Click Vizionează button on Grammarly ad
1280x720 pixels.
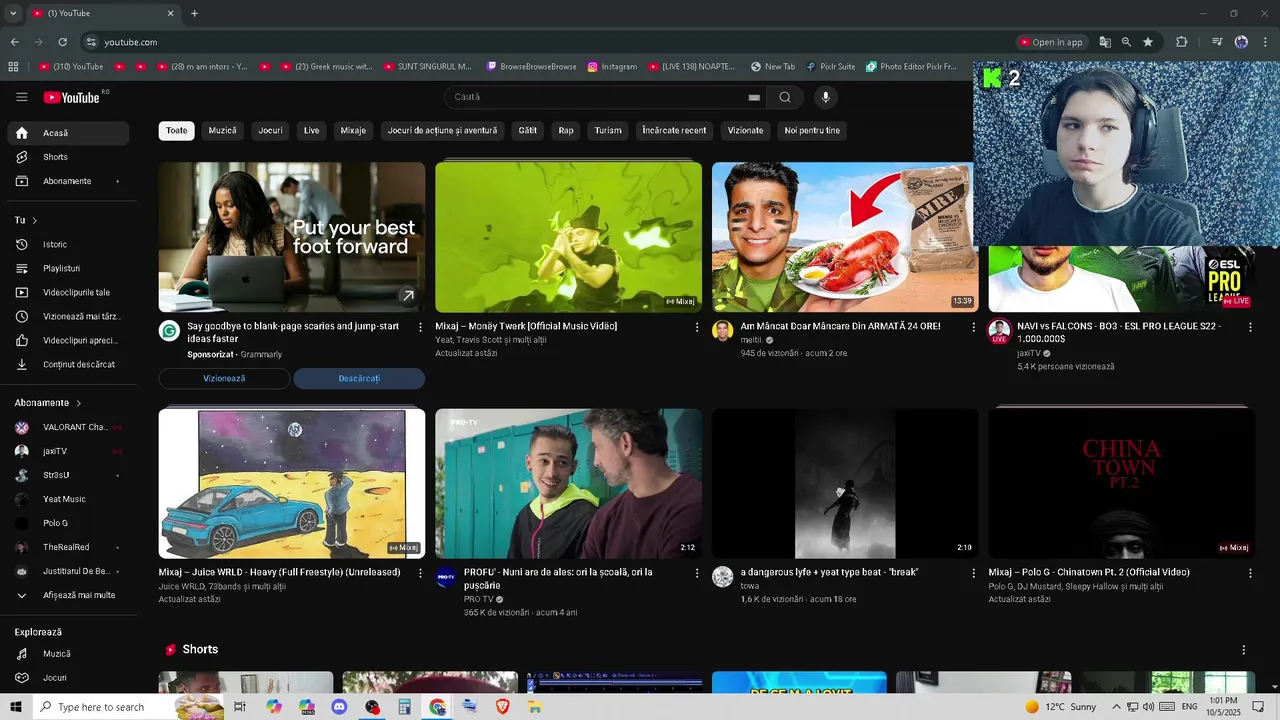(224, 379)
